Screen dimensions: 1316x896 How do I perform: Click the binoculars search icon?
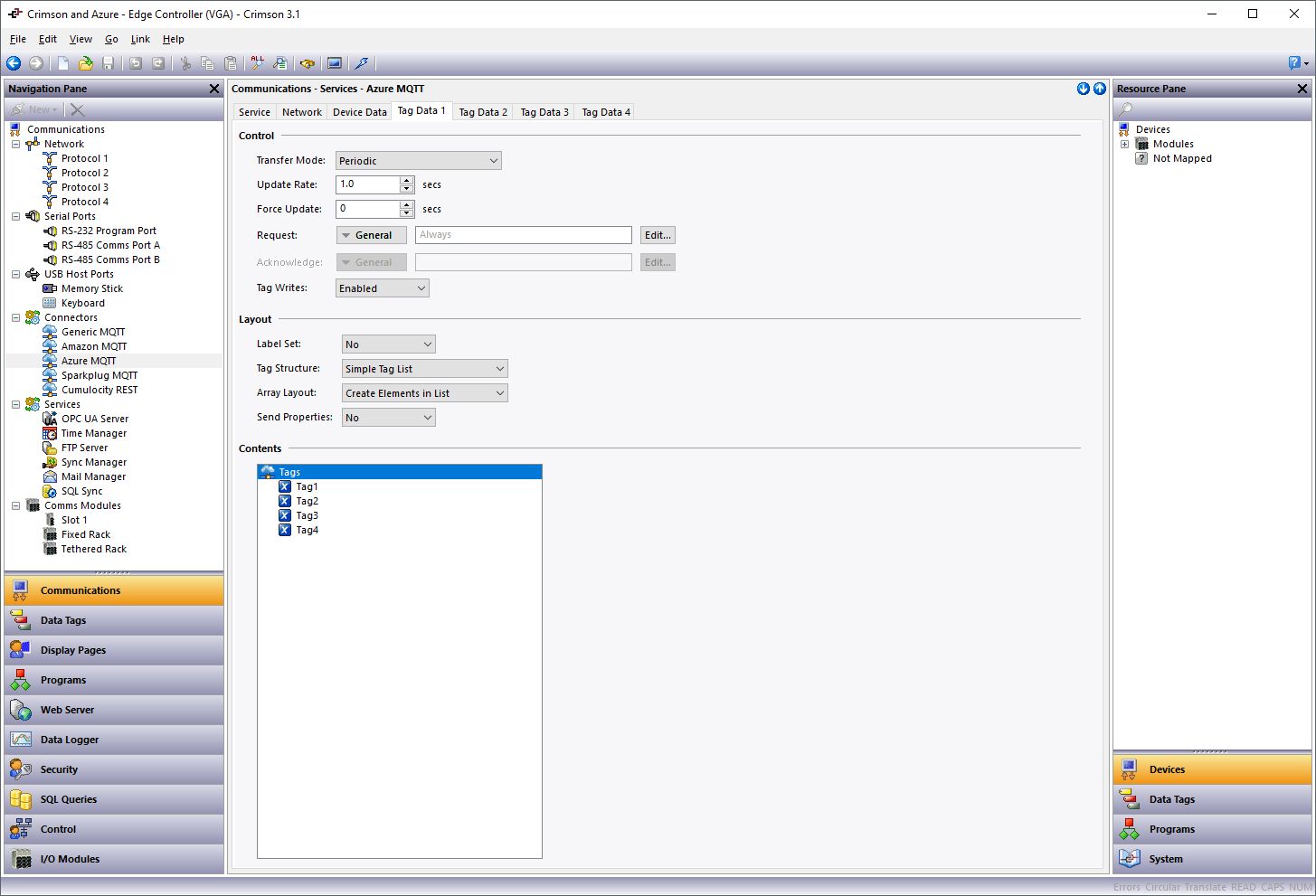[x=308, y=63]
